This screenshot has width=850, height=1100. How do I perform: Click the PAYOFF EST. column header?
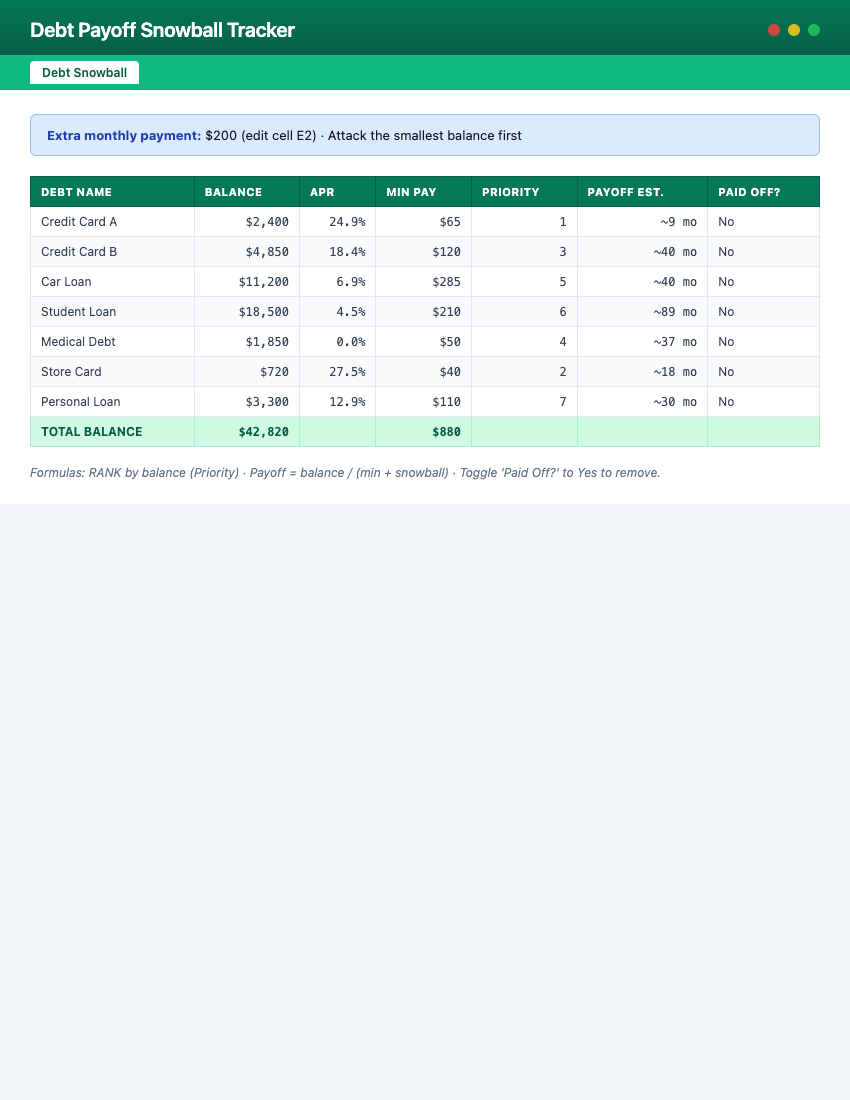642,192
